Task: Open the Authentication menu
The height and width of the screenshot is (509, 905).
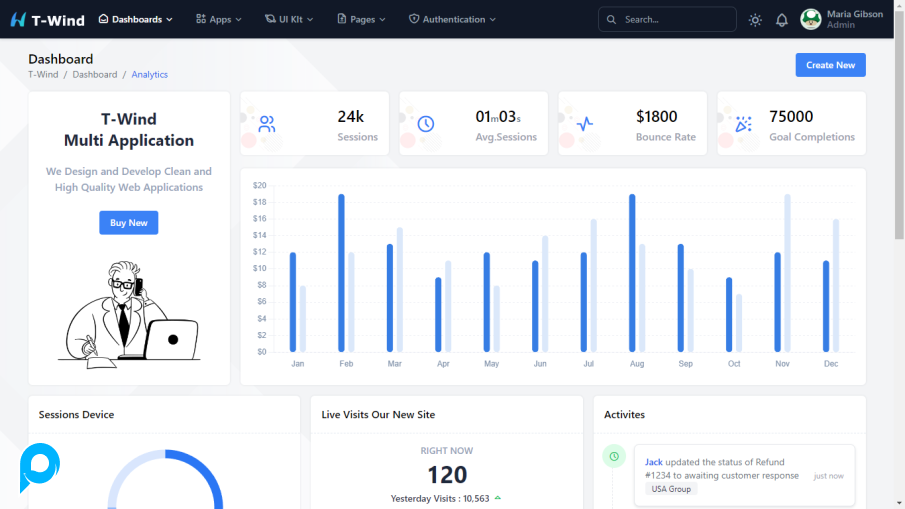Action: [x=452, y=19]
